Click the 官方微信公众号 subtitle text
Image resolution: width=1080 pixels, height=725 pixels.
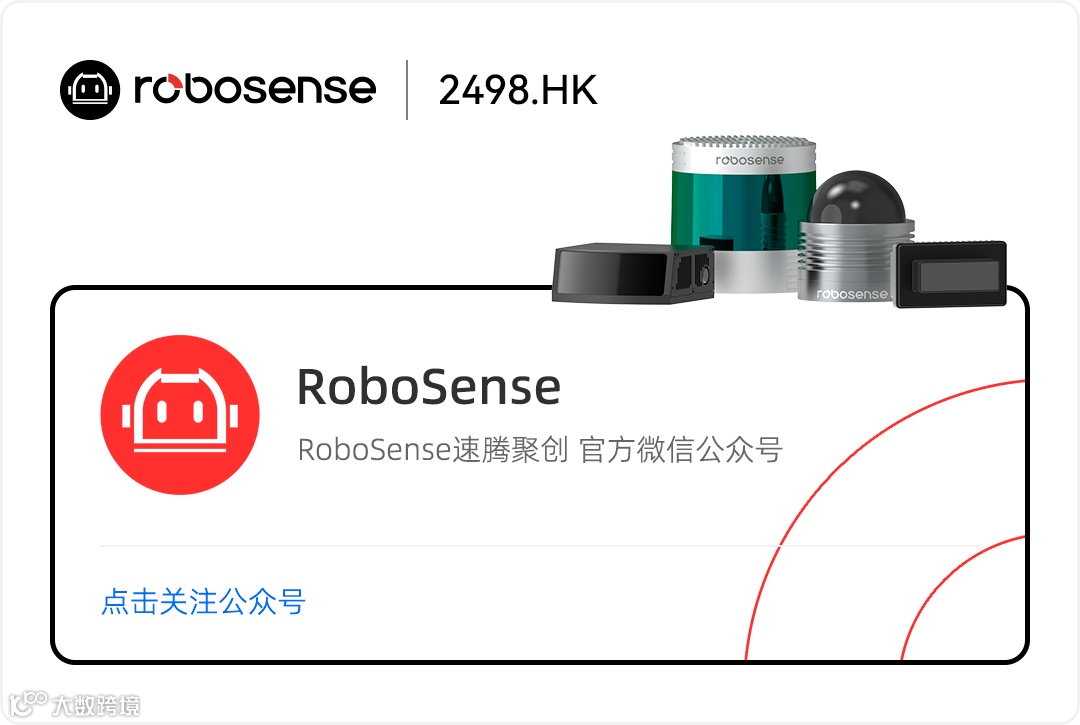(x=681, y=450)
